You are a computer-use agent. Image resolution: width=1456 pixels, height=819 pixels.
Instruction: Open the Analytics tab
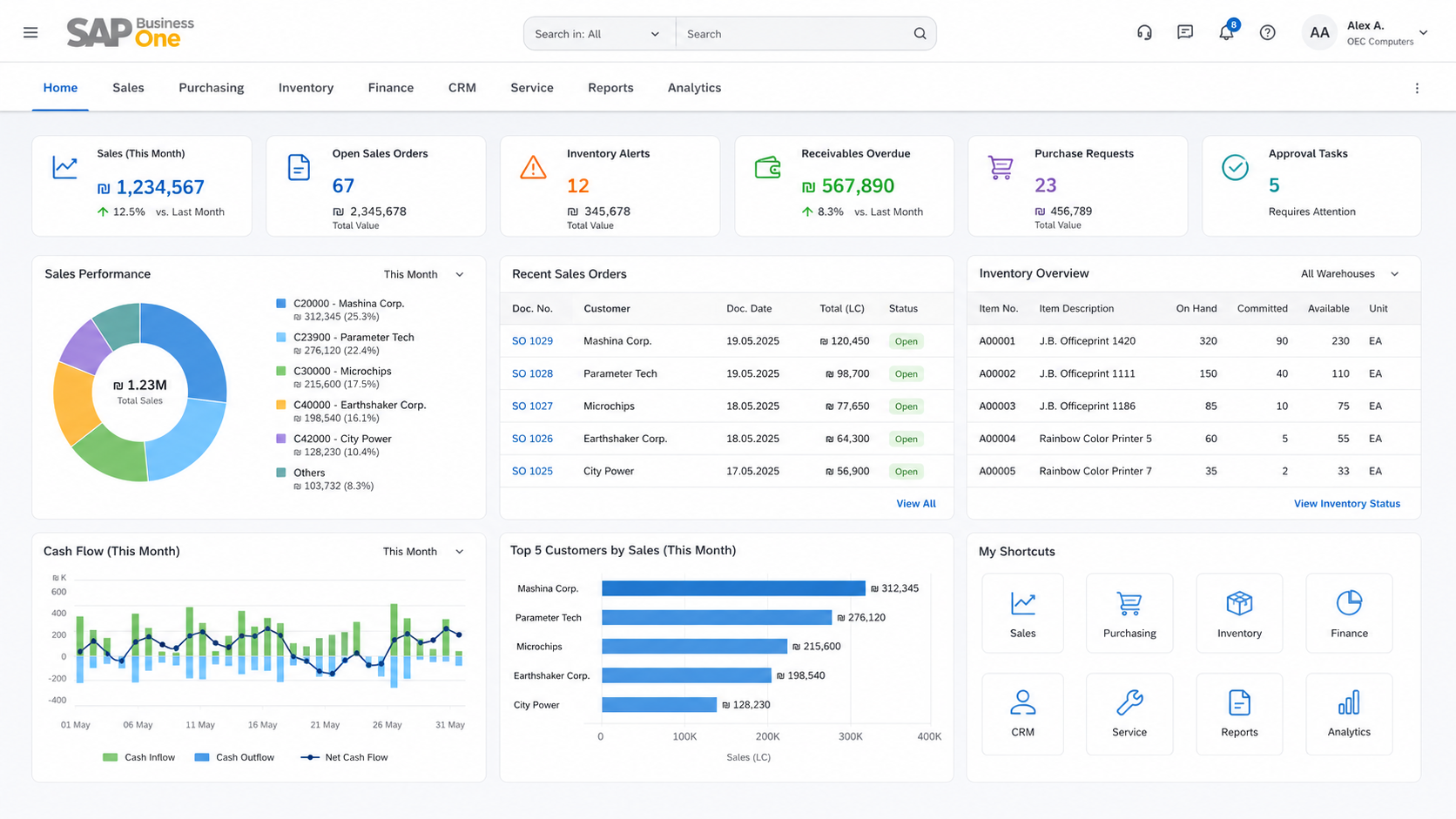click(694, 88)
